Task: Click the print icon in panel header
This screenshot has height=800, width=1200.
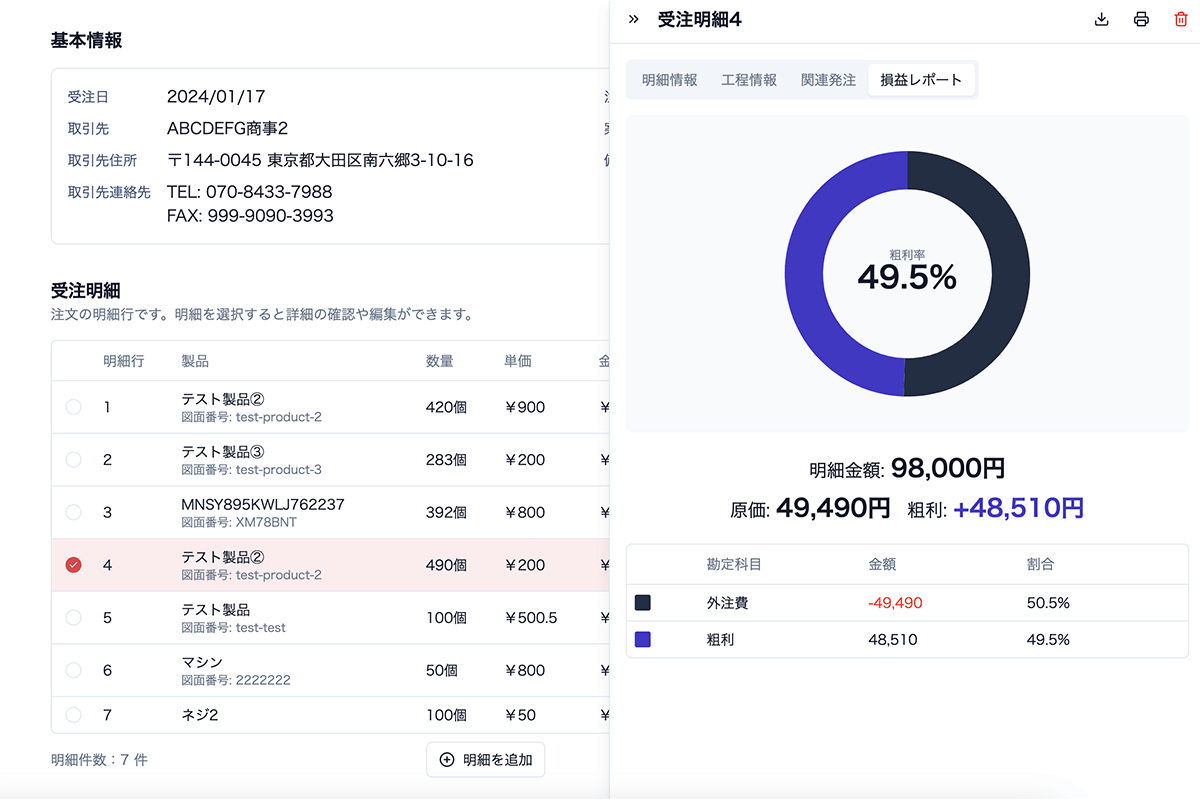Action: (x=1141, y=20)
